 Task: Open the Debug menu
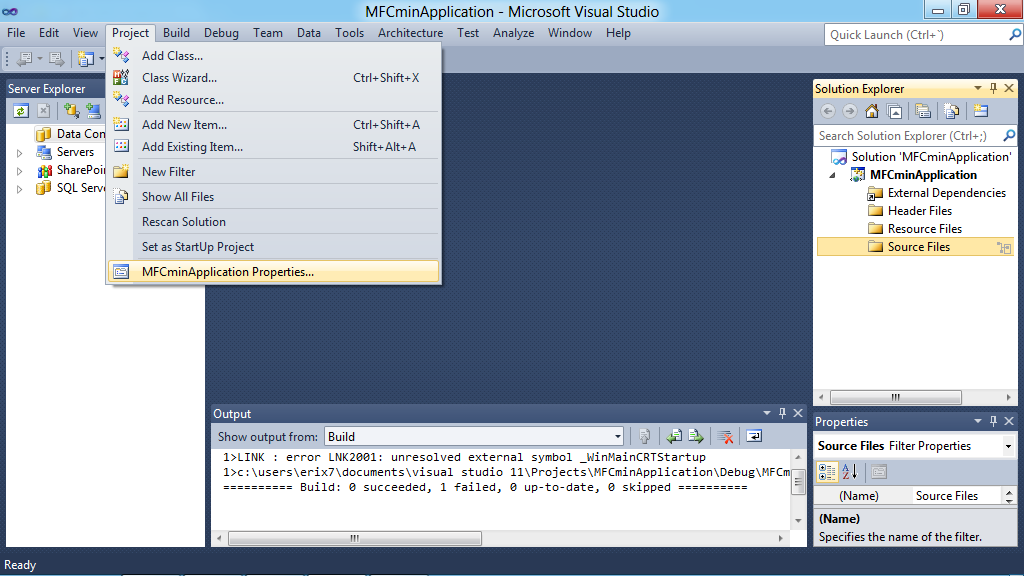coord(221,32)
